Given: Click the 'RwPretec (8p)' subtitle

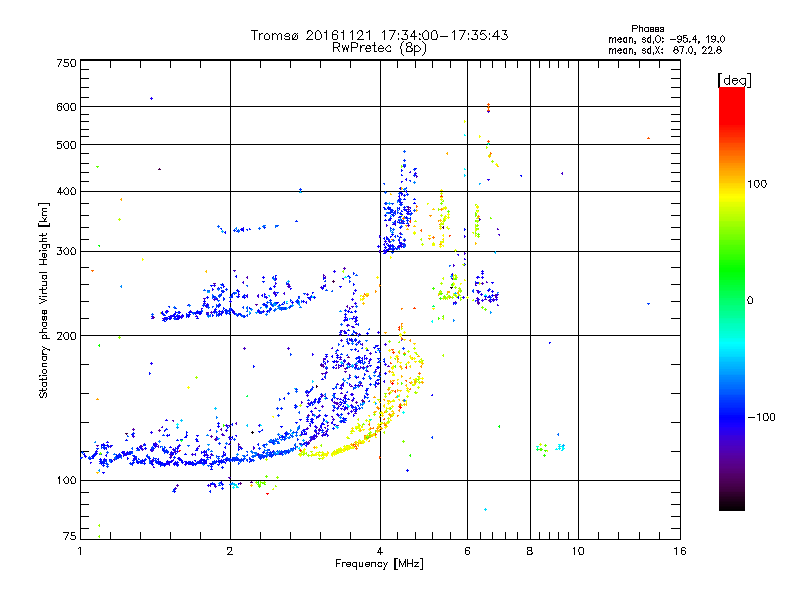Looking at the screenshot, I should pos(379,48).
